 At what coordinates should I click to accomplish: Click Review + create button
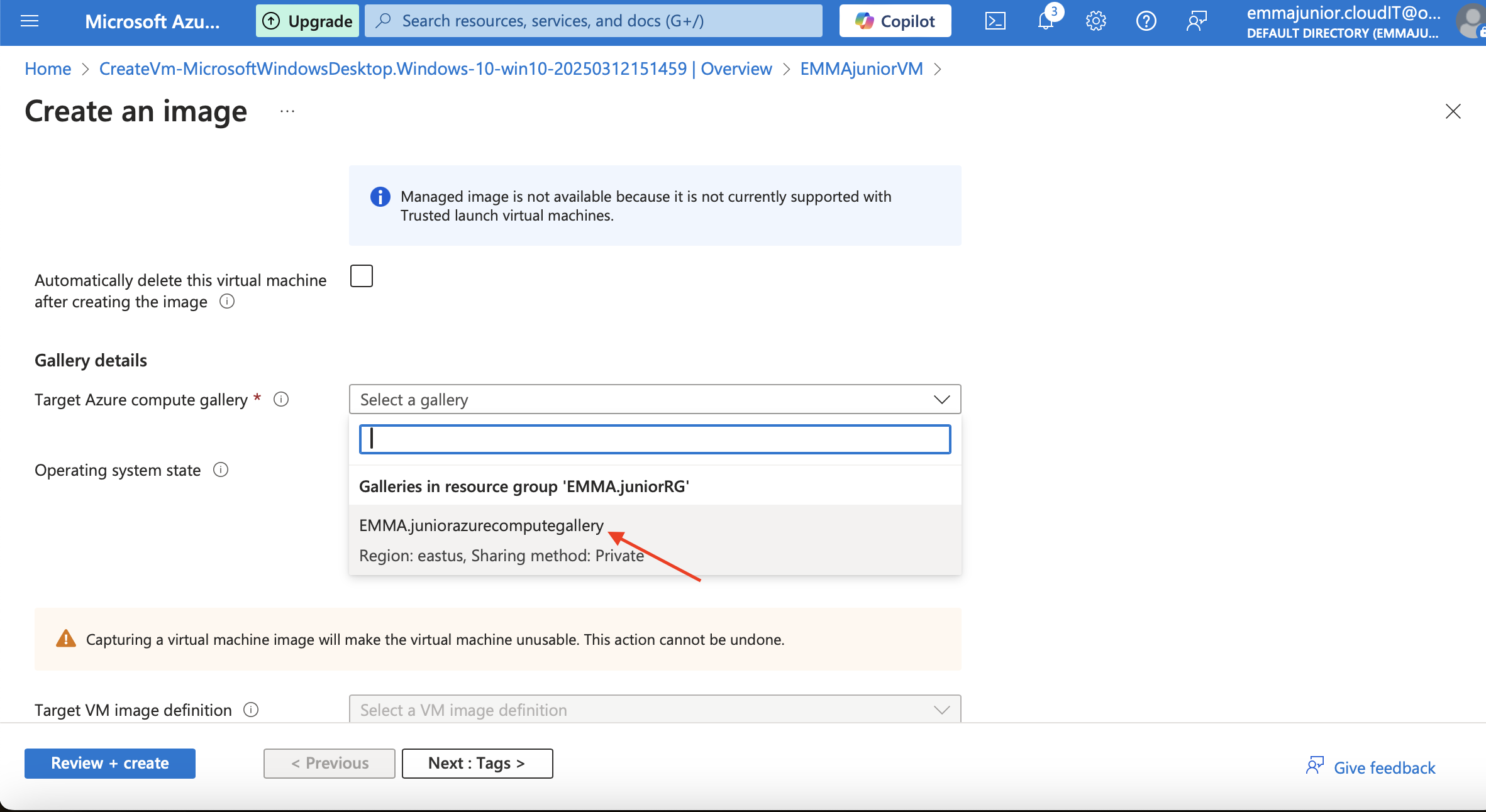(110, 763)
